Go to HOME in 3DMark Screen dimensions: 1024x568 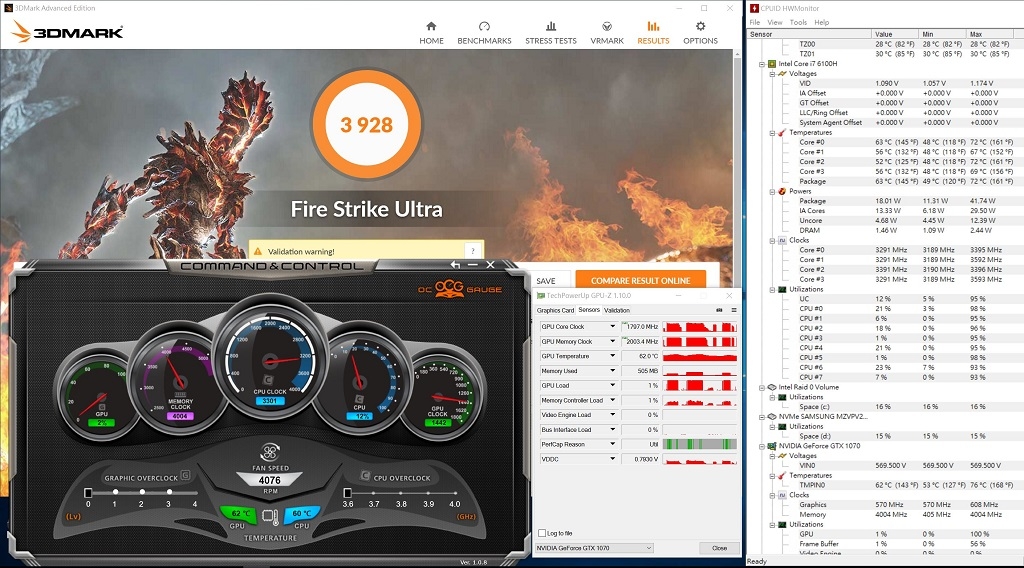[x=431, y=33]
